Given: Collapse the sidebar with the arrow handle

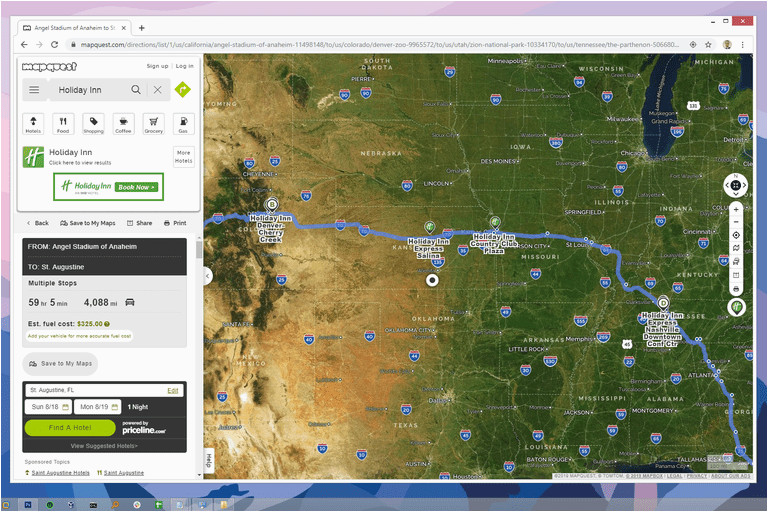Looking at the screenshot, I should click(208, 276).
